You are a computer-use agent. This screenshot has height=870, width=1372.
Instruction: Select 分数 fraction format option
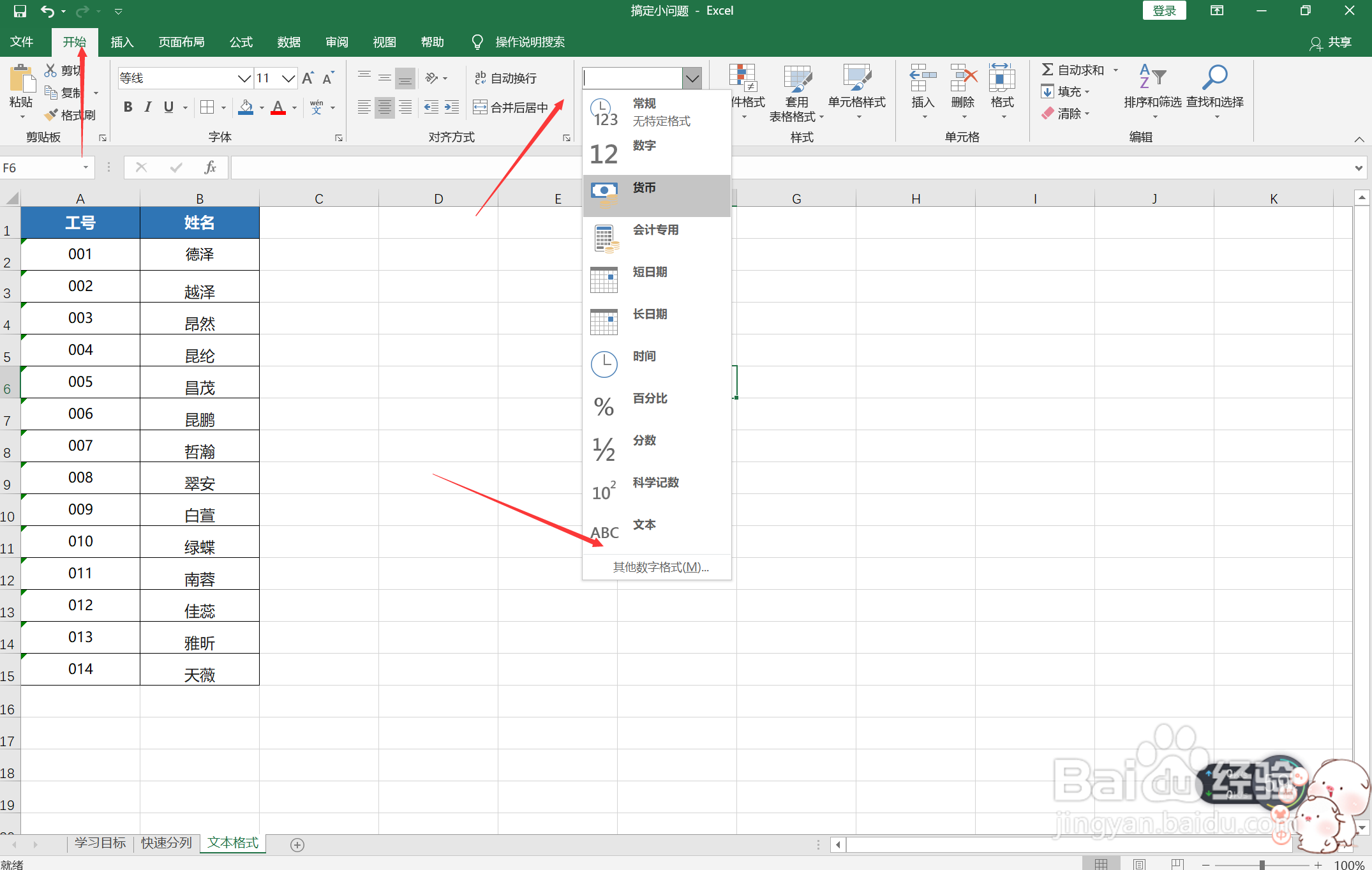click(x=657, y=449)
